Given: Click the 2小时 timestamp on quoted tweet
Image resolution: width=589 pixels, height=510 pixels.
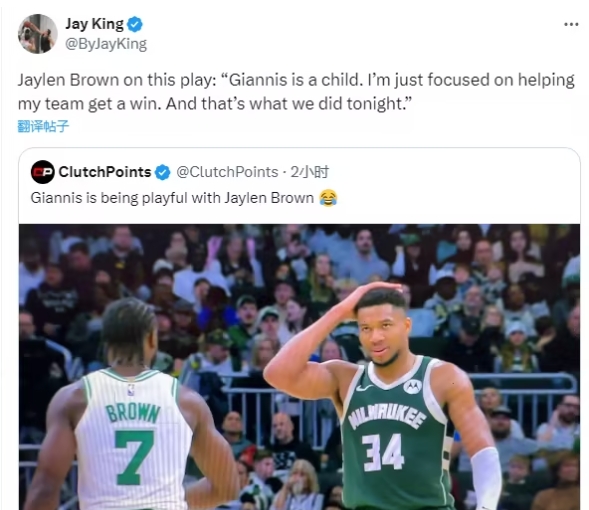Looking at the screenshot, I should 310,172.
